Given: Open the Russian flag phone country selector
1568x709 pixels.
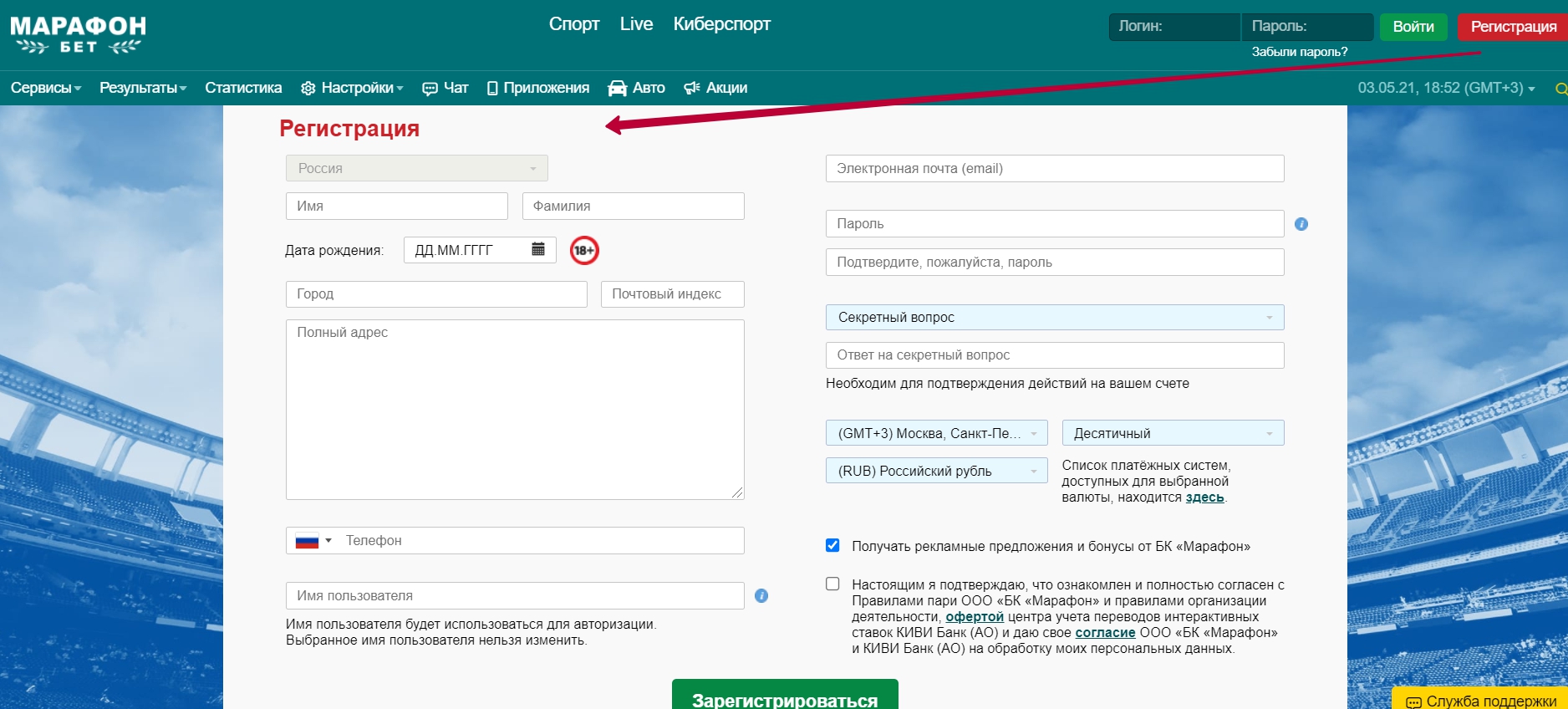Looking at the screenshot, I should (x=313, y=541).
